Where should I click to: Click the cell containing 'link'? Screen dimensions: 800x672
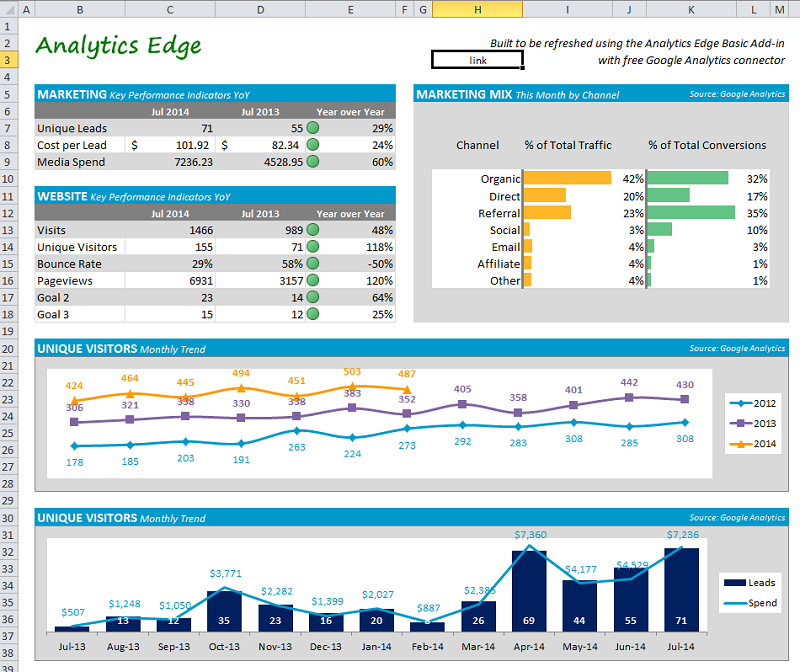(477, 60)
